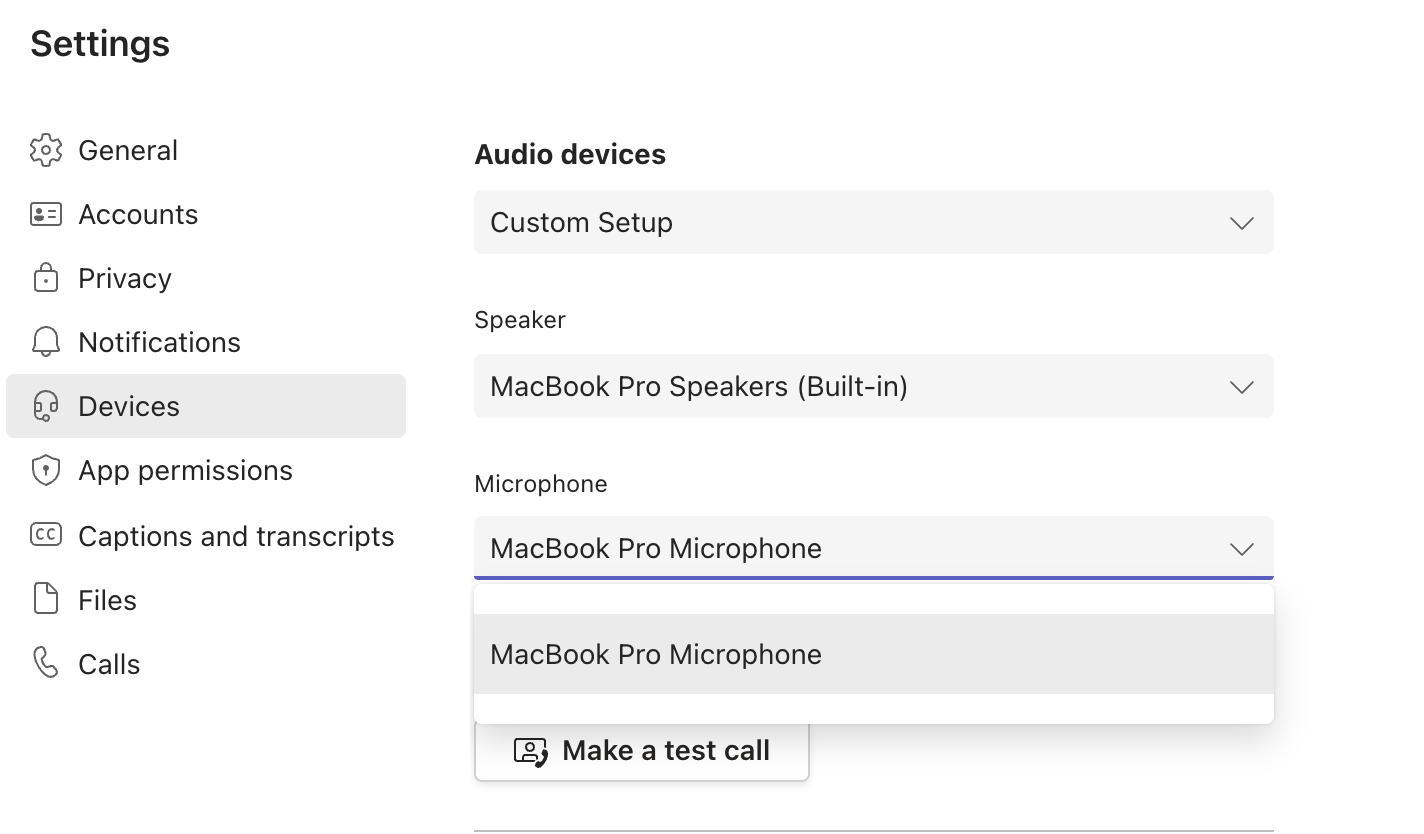
Task: Click the test call icon on button
Action: pos(530,751)
